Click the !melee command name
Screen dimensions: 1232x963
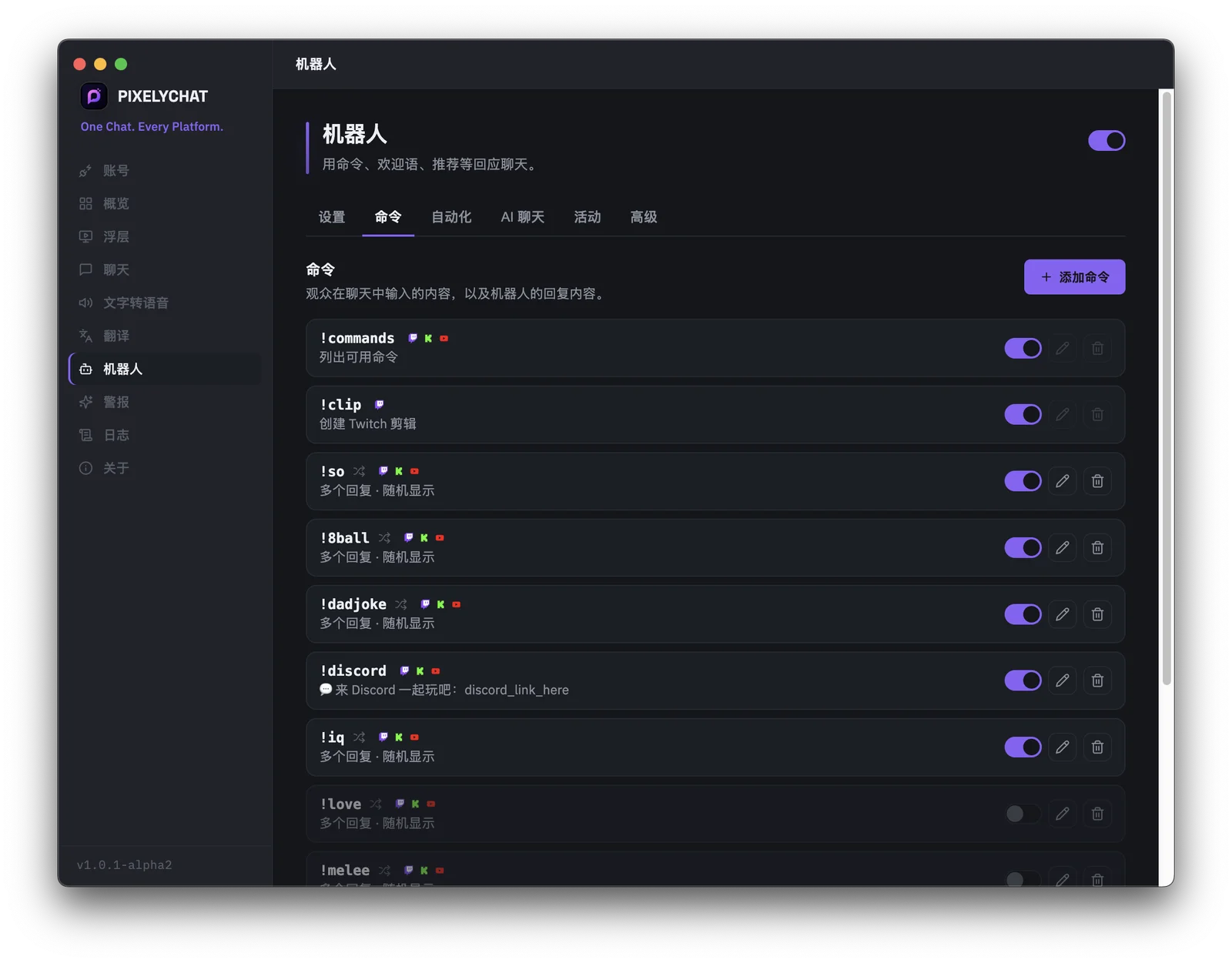(x=345, y=871)
